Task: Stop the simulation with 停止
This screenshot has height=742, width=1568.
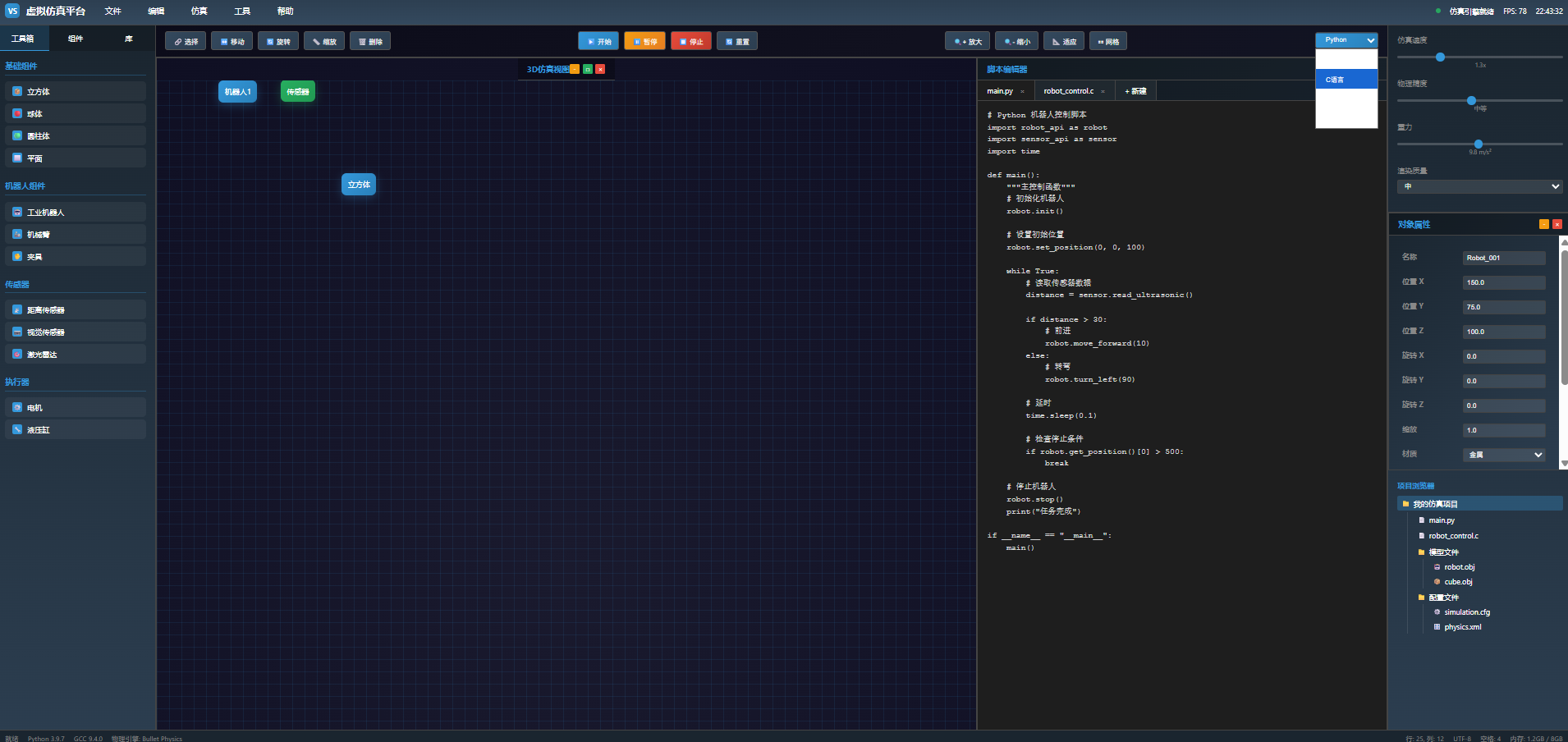Action: point(691,41)
